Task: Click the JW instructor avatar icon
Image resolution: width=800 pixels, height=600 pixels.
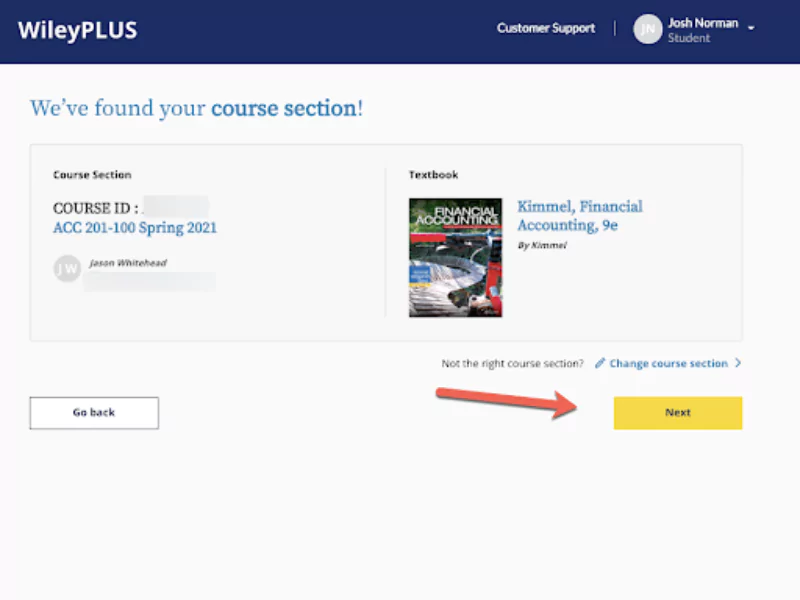Action: click(x=66, y=268)
